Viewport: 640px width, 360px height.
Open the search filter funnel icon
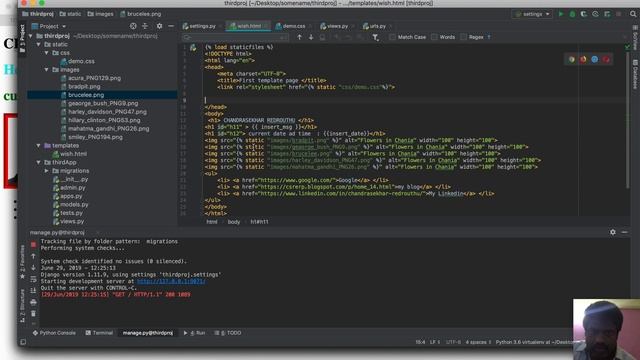point(375,38)
